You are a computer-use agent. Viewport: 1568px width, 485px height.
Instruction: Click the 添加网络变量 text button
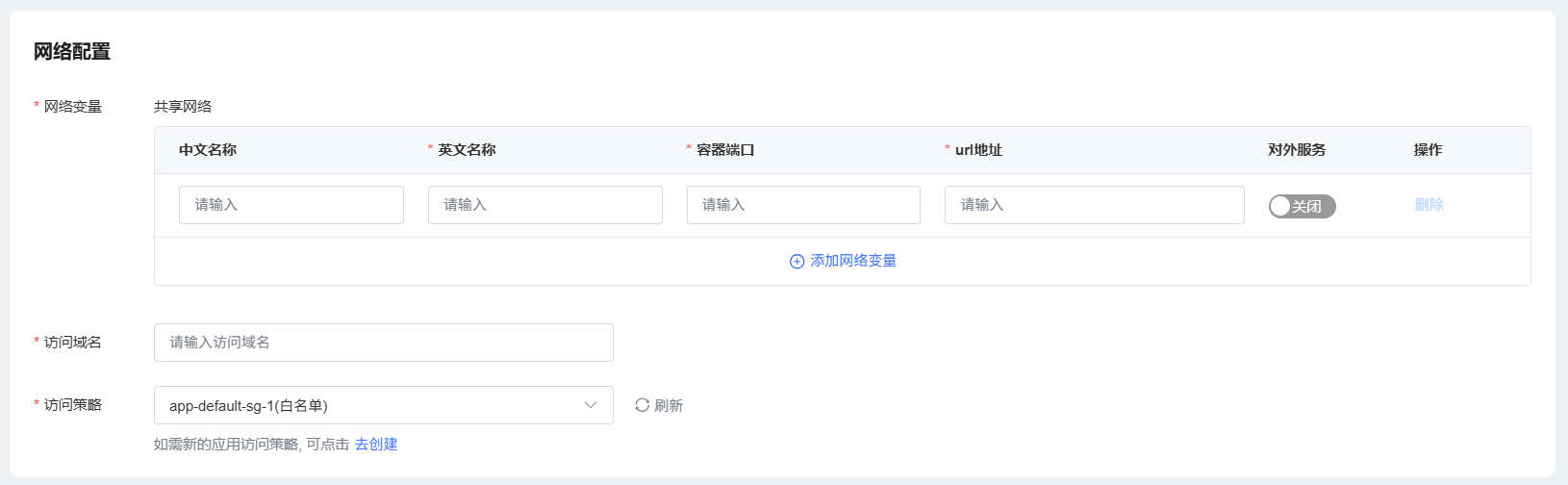pyautogui.click(x=853, y=261)
